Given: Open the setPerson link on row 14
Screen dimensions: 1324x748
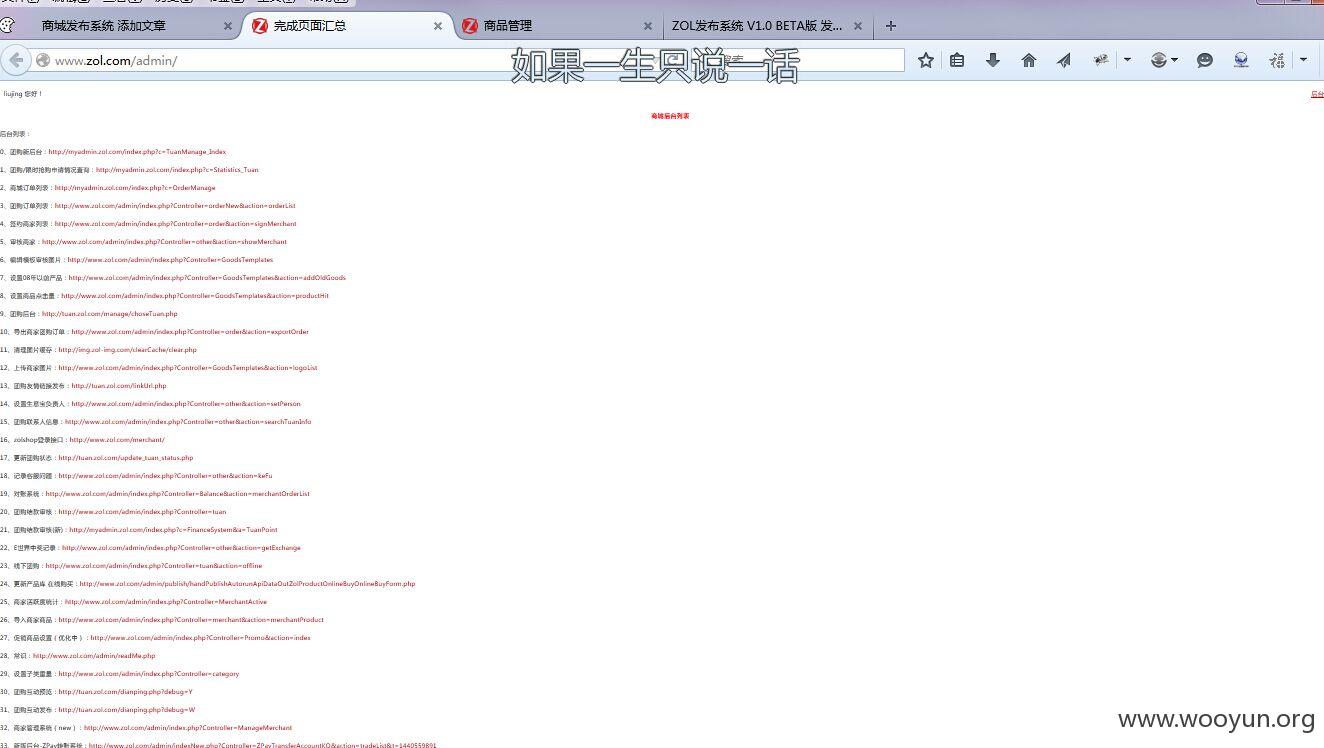Looking at the screenshot, I should click(x=186, y=404).
